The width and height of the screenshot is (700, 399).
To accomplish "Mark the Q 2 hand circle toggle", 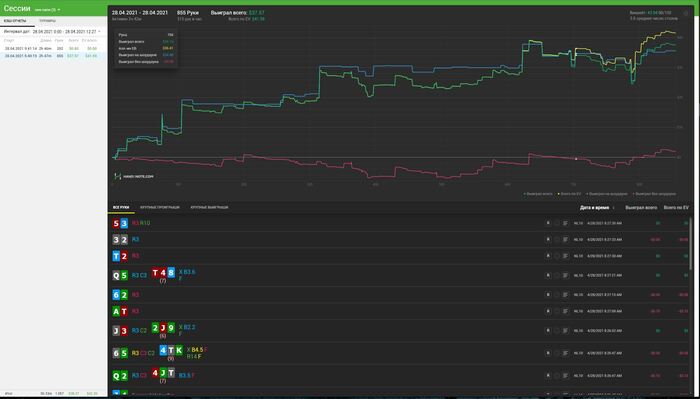I will 557,376.
